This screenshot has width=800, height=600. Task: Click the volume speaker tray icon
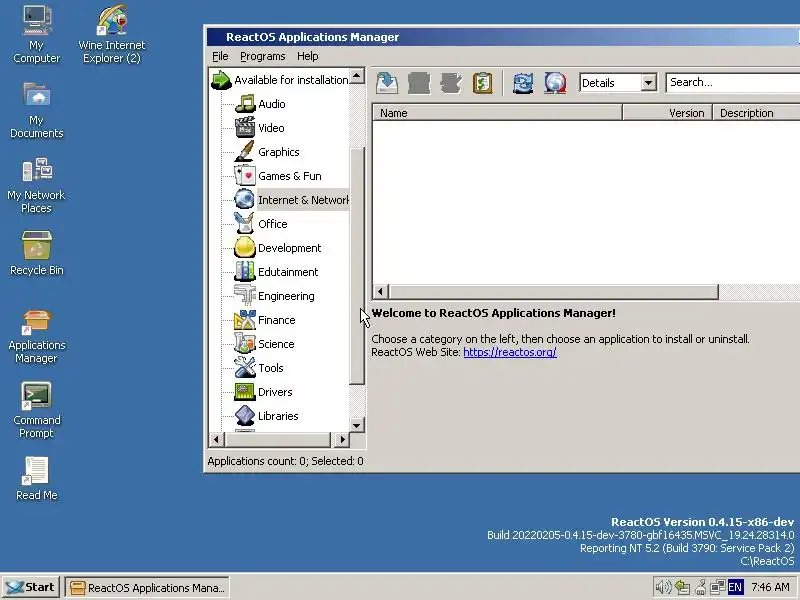[662, 587]
